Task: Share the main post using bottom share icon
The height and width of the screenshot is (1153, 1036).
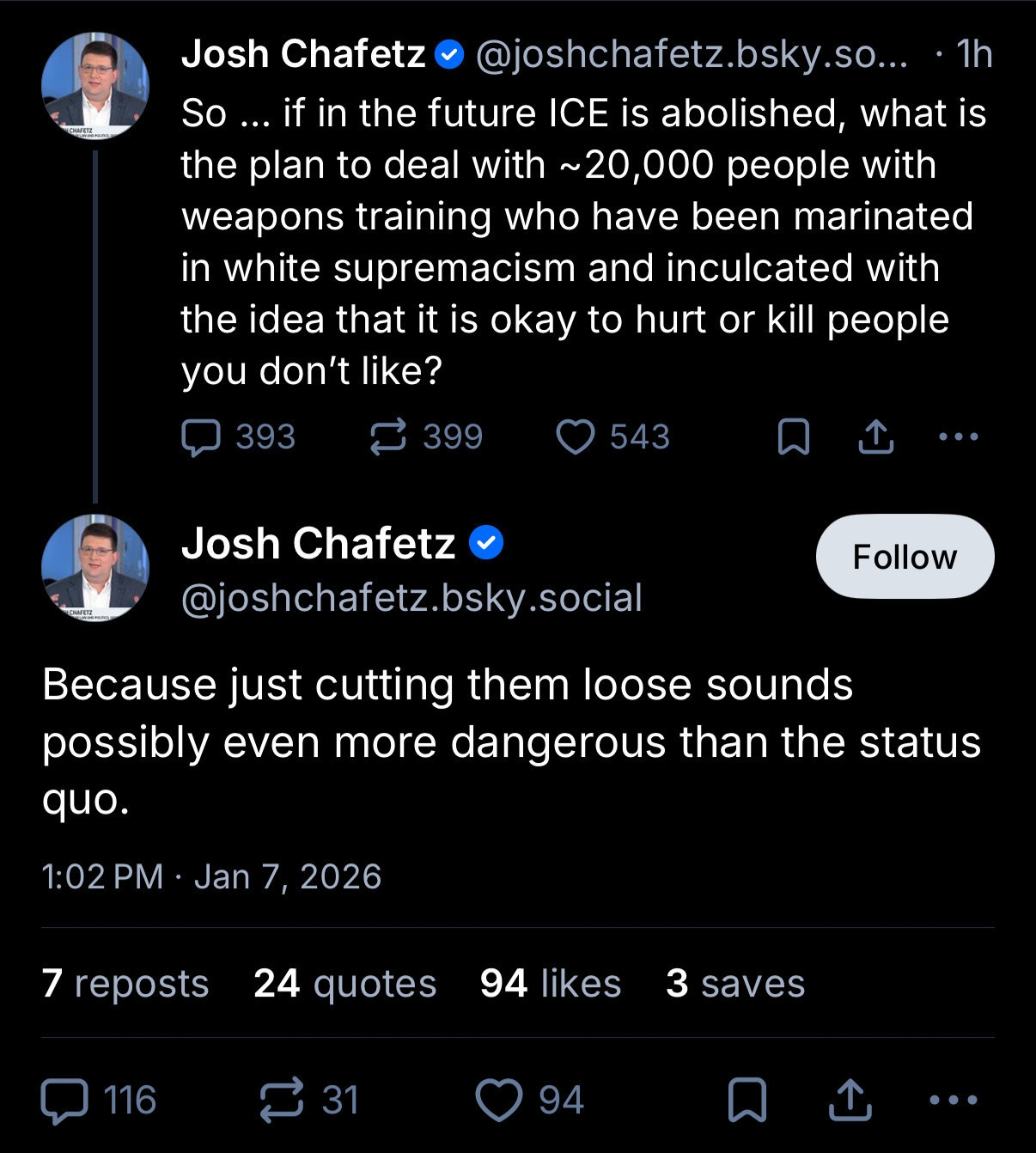Action: coord(850,1100)
